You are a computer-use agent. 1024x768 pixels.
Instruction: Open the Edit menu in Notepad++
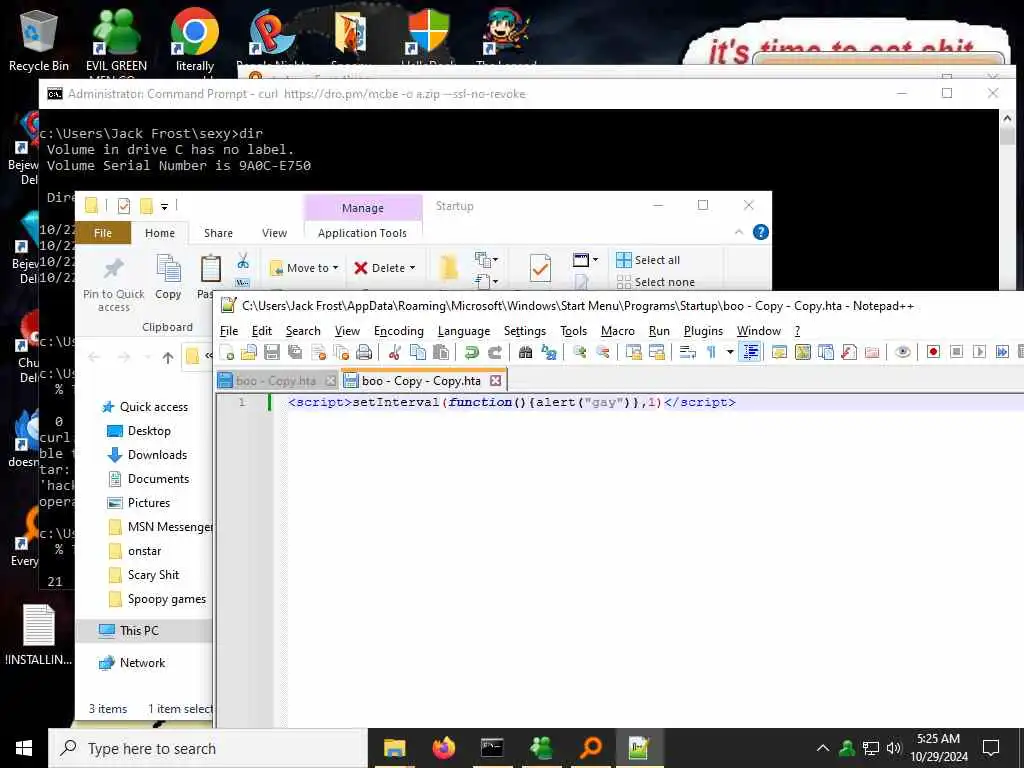point(261,331)
